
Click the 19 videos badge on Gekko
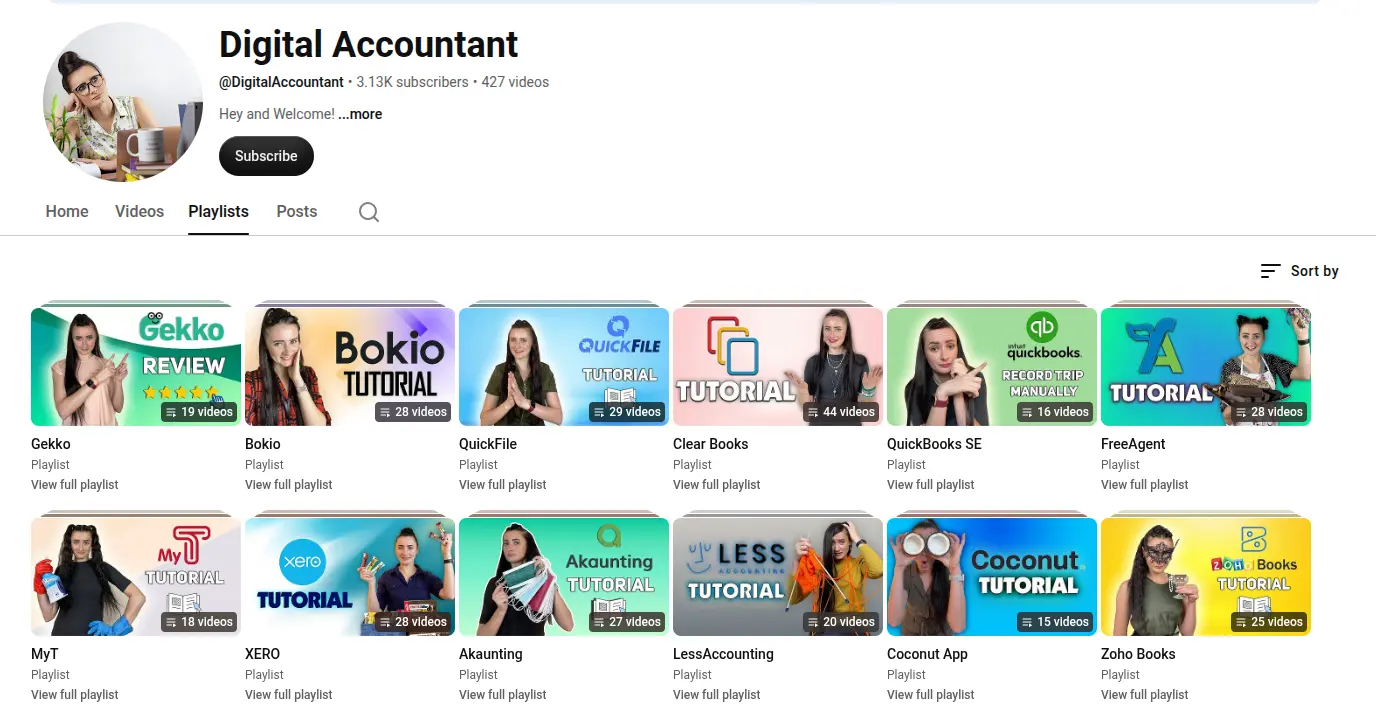click(199, 412)
